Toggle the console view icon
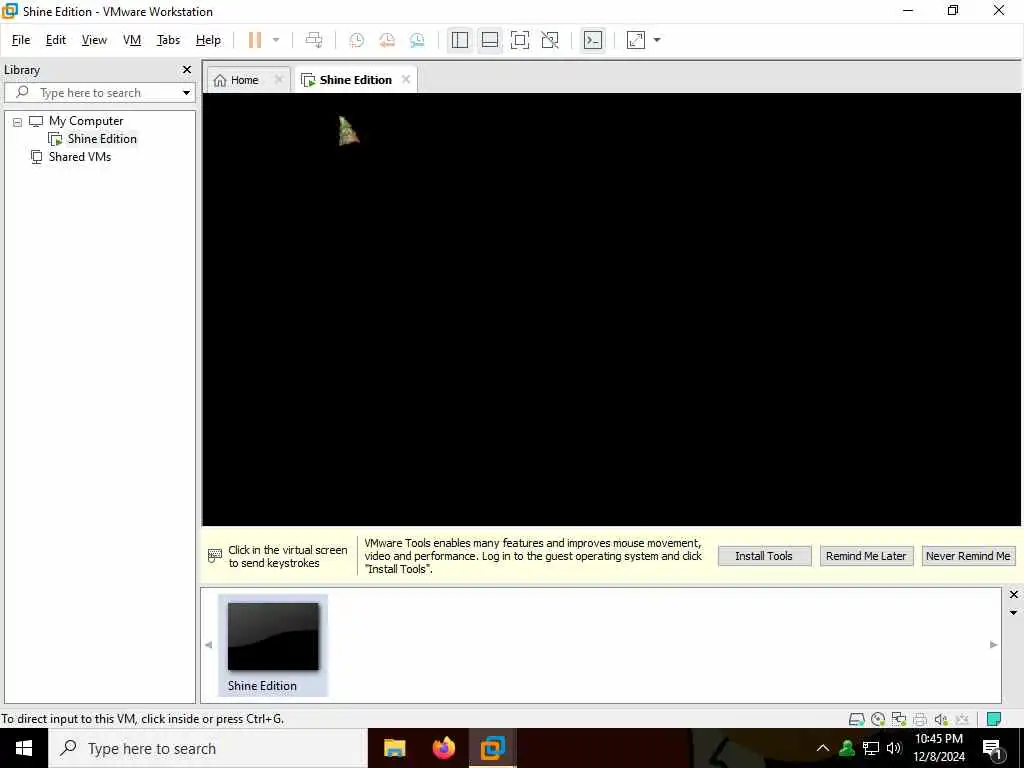This screenshot has width=1024, height=768. coord(592,40)
